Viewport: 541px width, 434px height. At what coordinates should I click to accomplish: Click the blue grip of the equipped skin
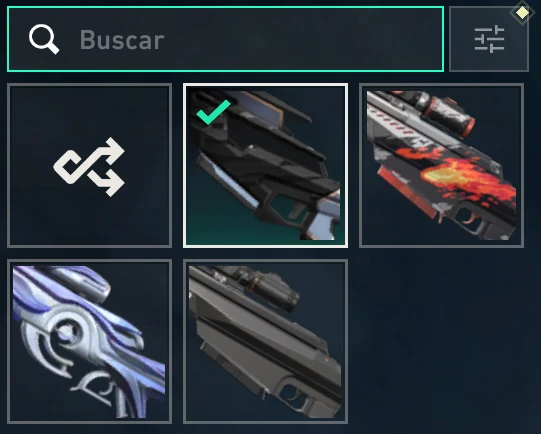point(322,221)
